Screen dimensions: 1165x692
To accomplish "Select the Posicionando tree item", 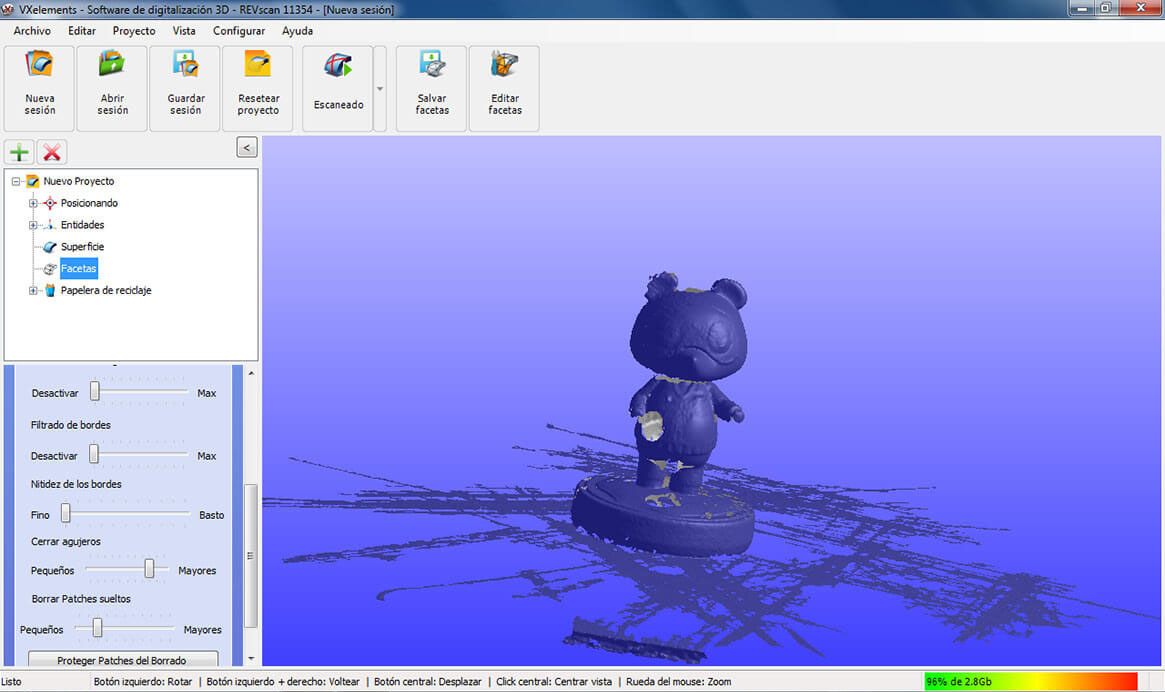I will tap(89, 203).
